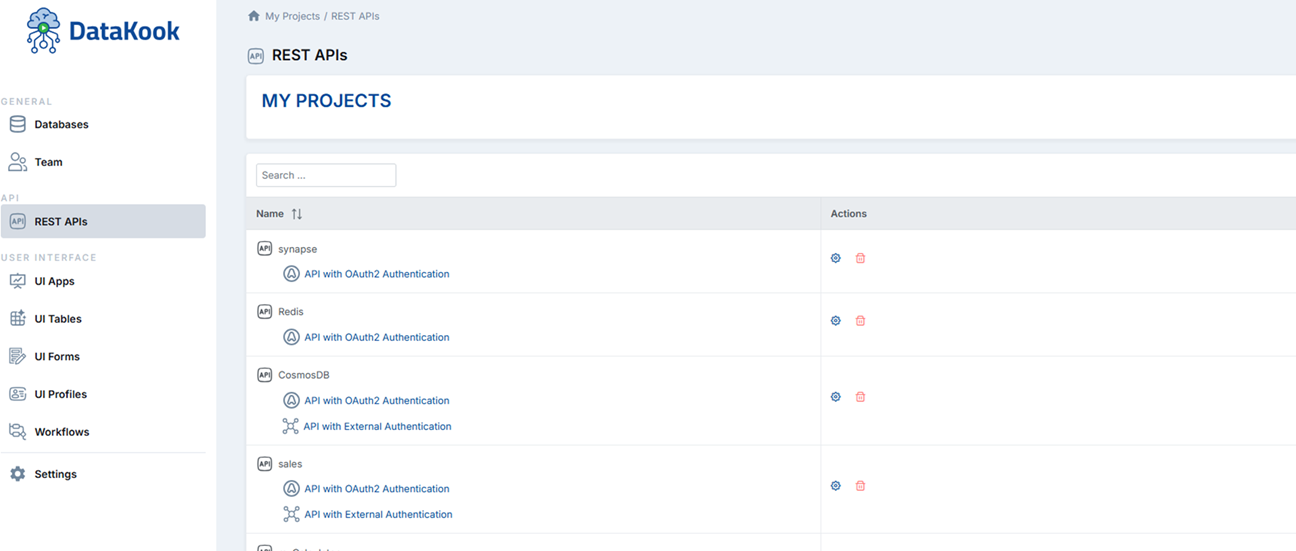Click the Settings gear icon in sidebar
1296x551 pixels.
(17, 474)
